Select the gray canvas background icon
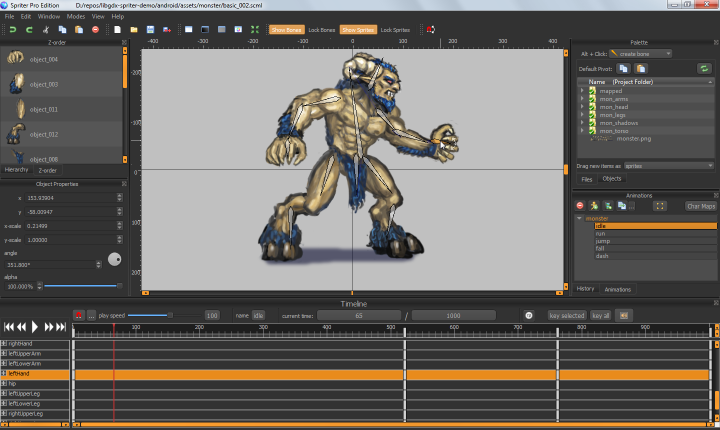Screen dimensions: 720x430 point(222,29)
